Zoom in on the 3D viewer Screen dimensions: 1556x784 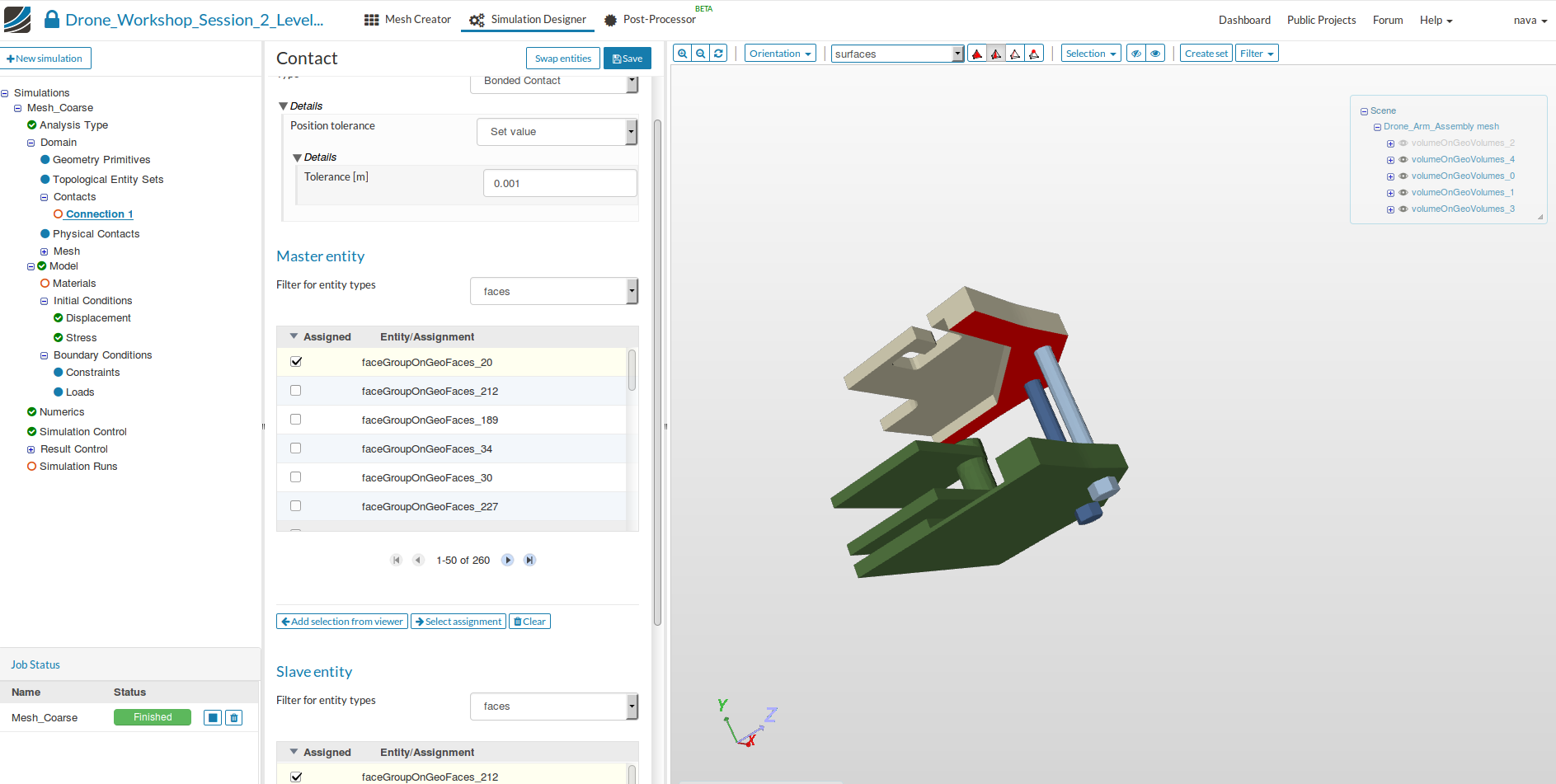pyautogui.click(x=682, y=54)
